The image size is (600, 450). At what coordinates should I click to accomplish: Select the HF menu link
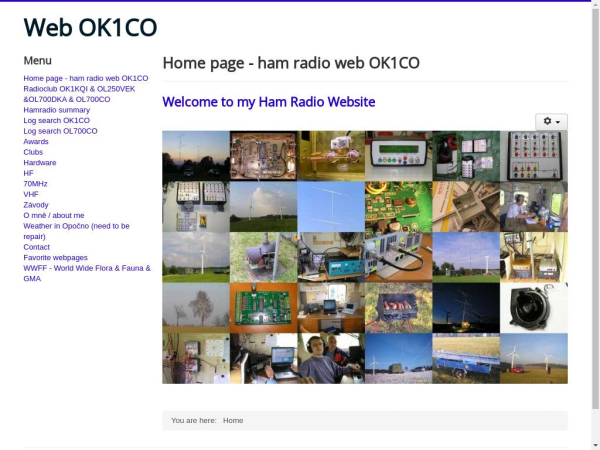pyautogui.click(x=28, y=173)
